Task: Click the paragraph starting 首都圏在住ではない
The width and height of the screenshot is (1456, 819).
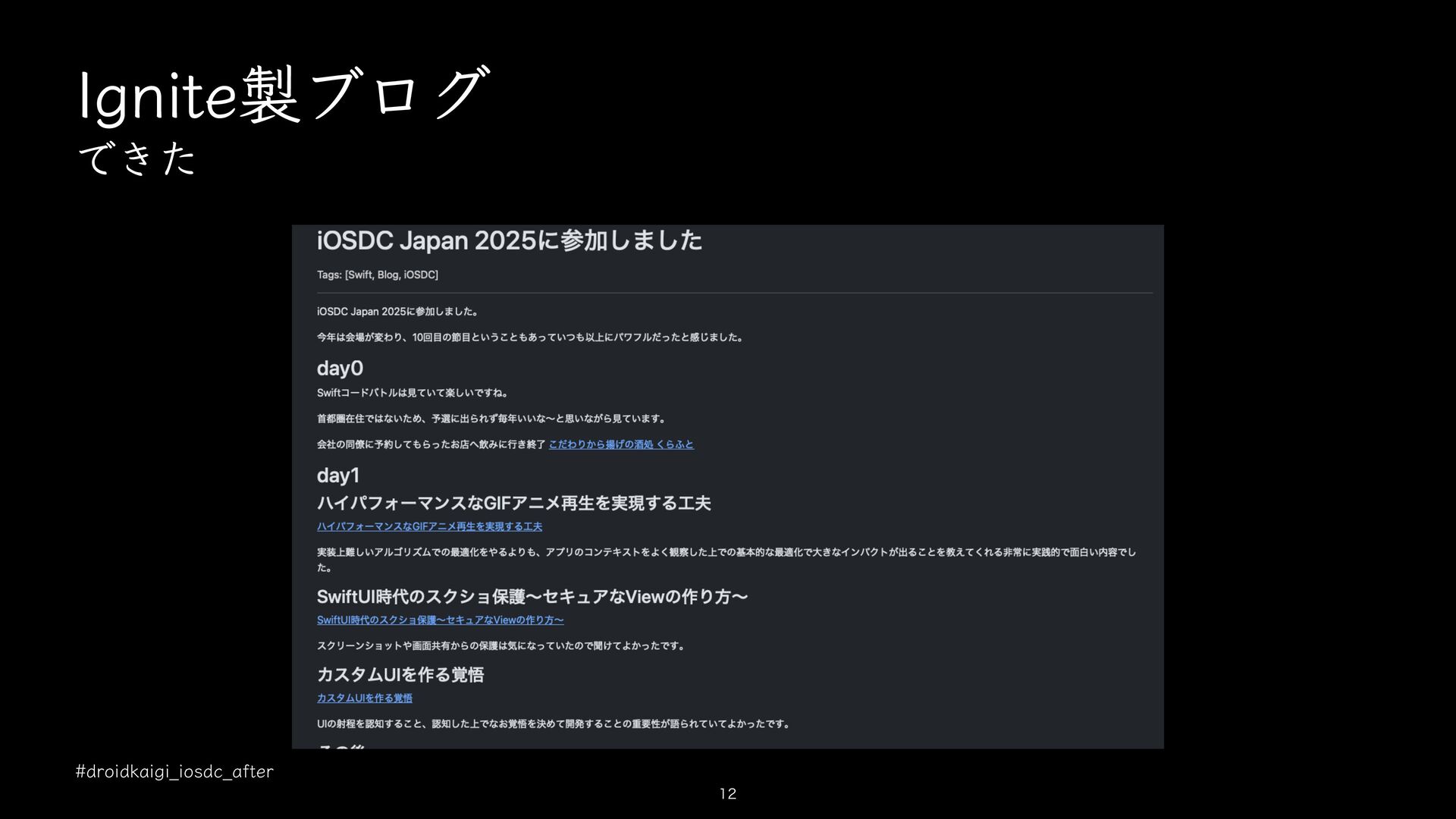Action: click(491, 419)
